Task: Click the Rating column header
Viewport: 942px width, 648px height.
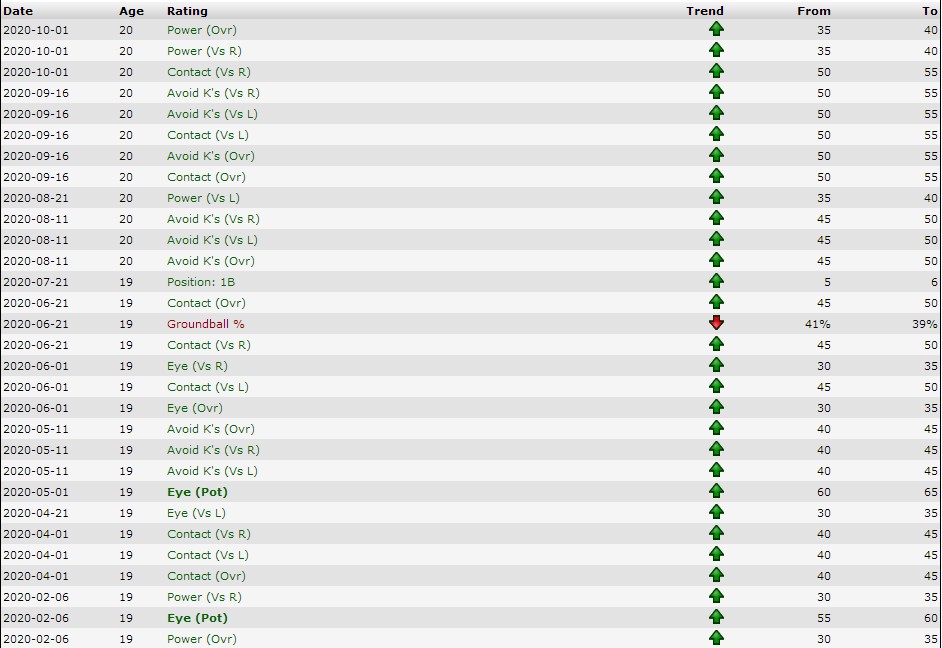Action: coord(187,11)
